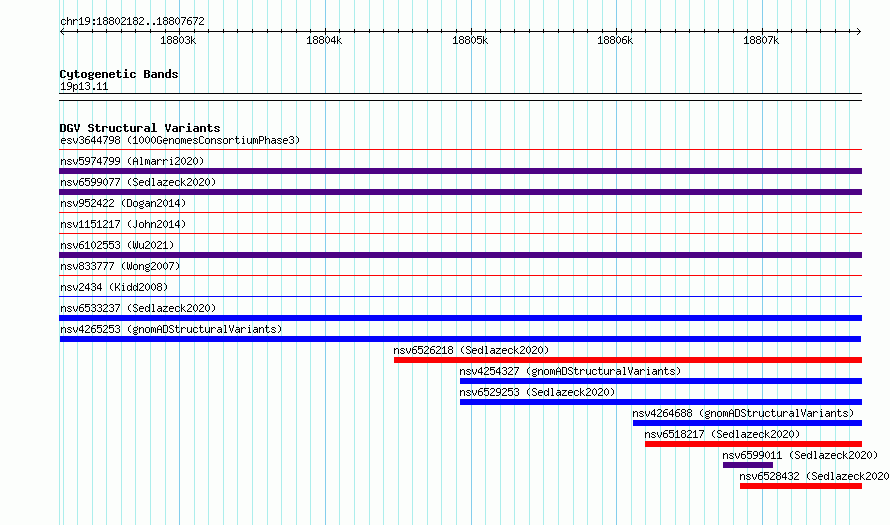Click the 18803k ruler label
Viewport: 890px width, 525px height.
coord(178,40)
